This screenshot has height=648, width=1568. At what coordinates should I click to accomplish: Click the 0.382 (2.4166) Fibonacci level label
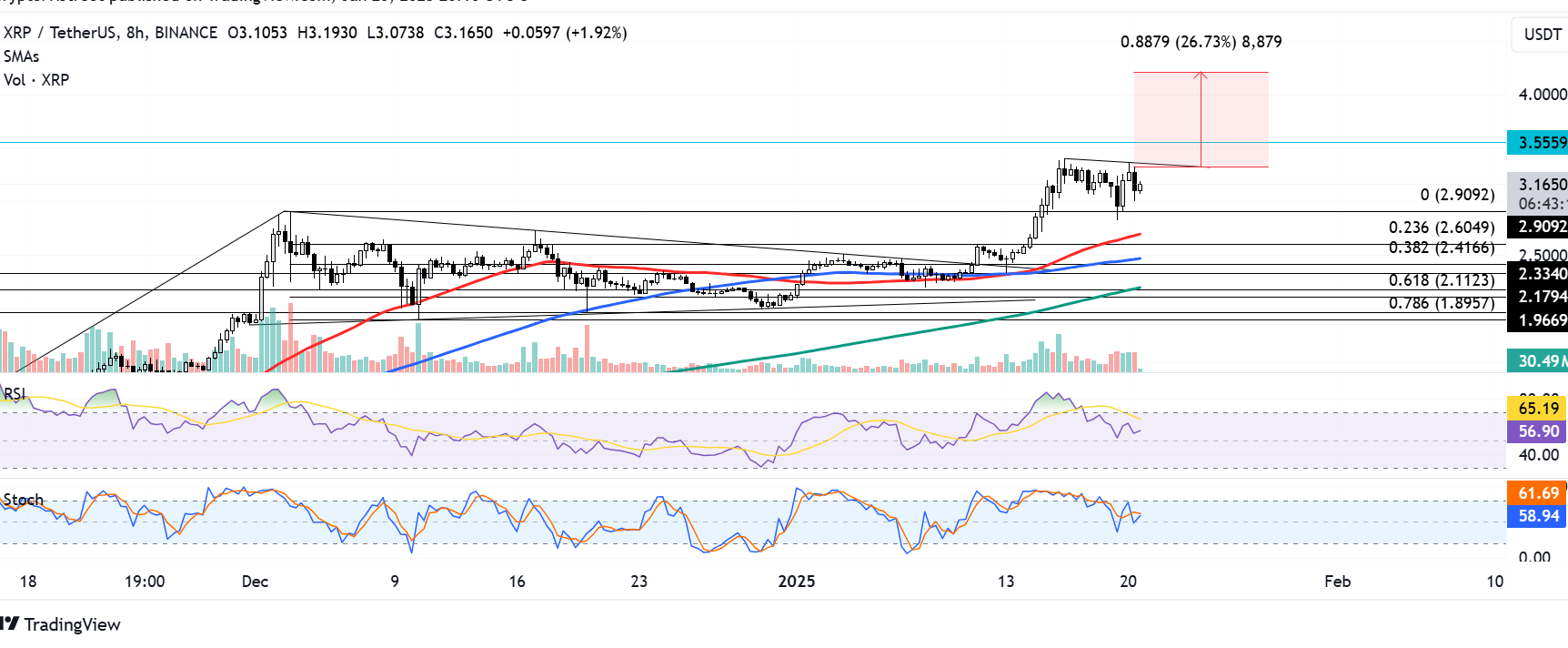pos(1442,248)
